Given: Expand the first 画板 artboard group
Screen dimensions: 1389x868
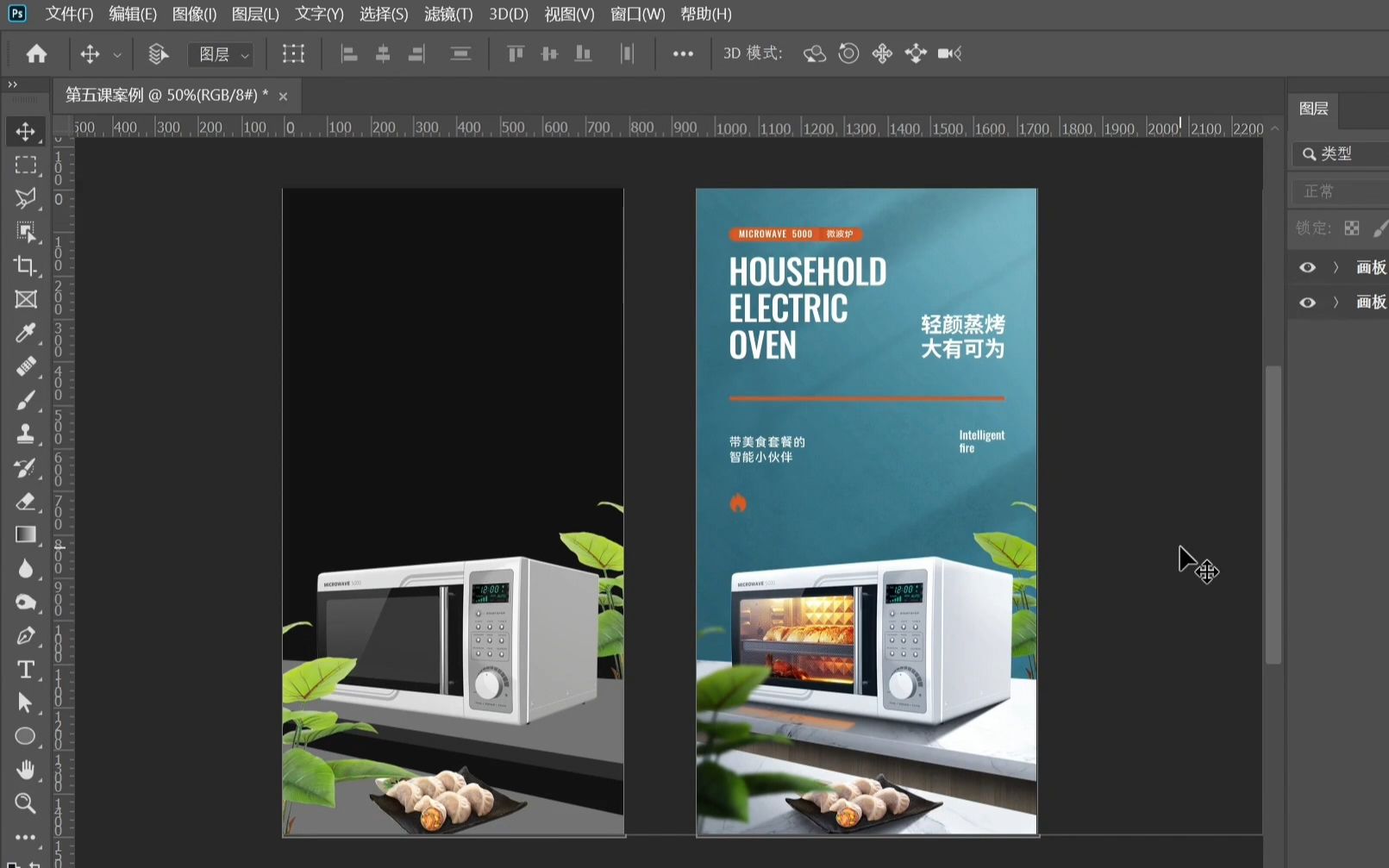Looking at the screenshot, I should 1336,267.
